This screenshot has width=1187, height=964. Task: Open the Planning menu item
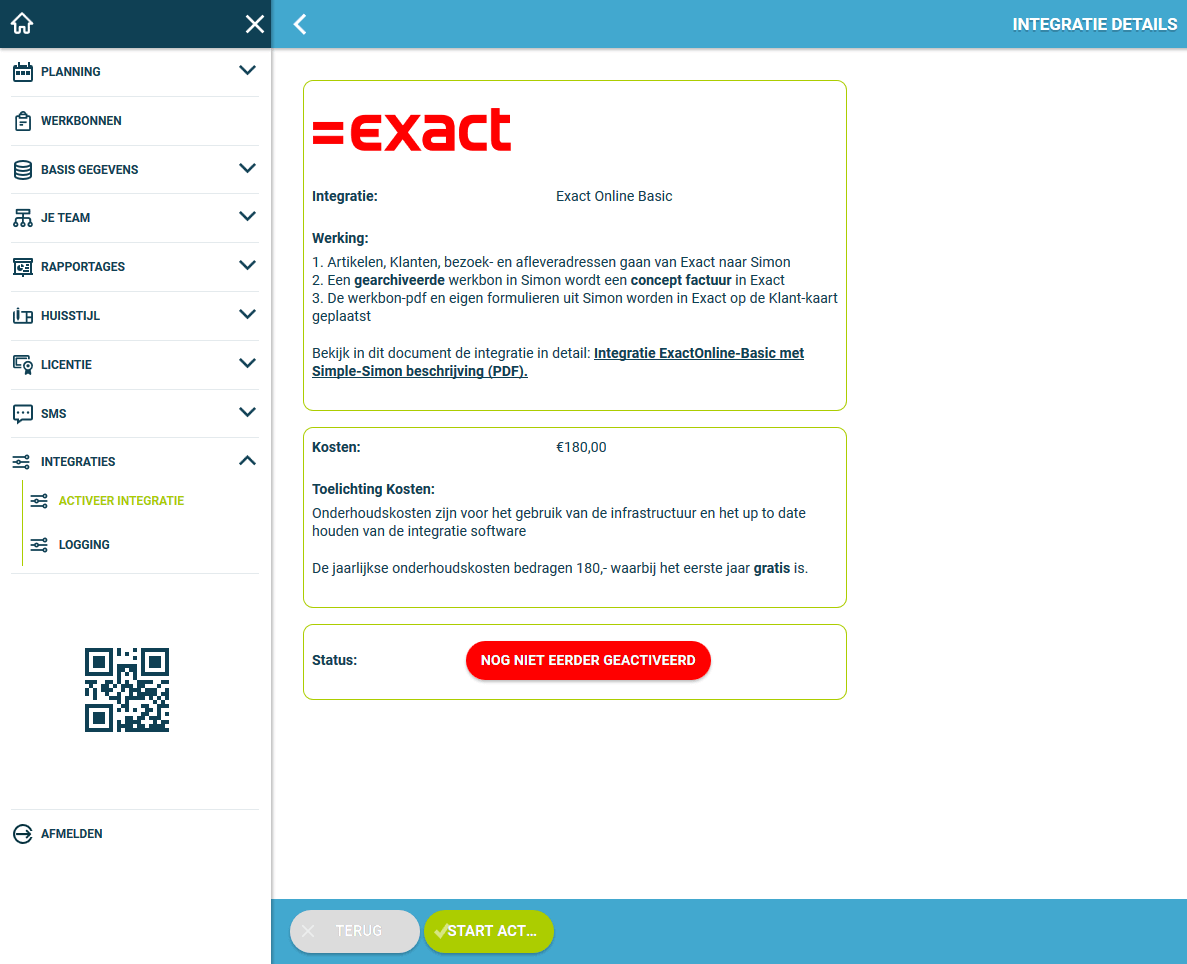coord(135,72)
